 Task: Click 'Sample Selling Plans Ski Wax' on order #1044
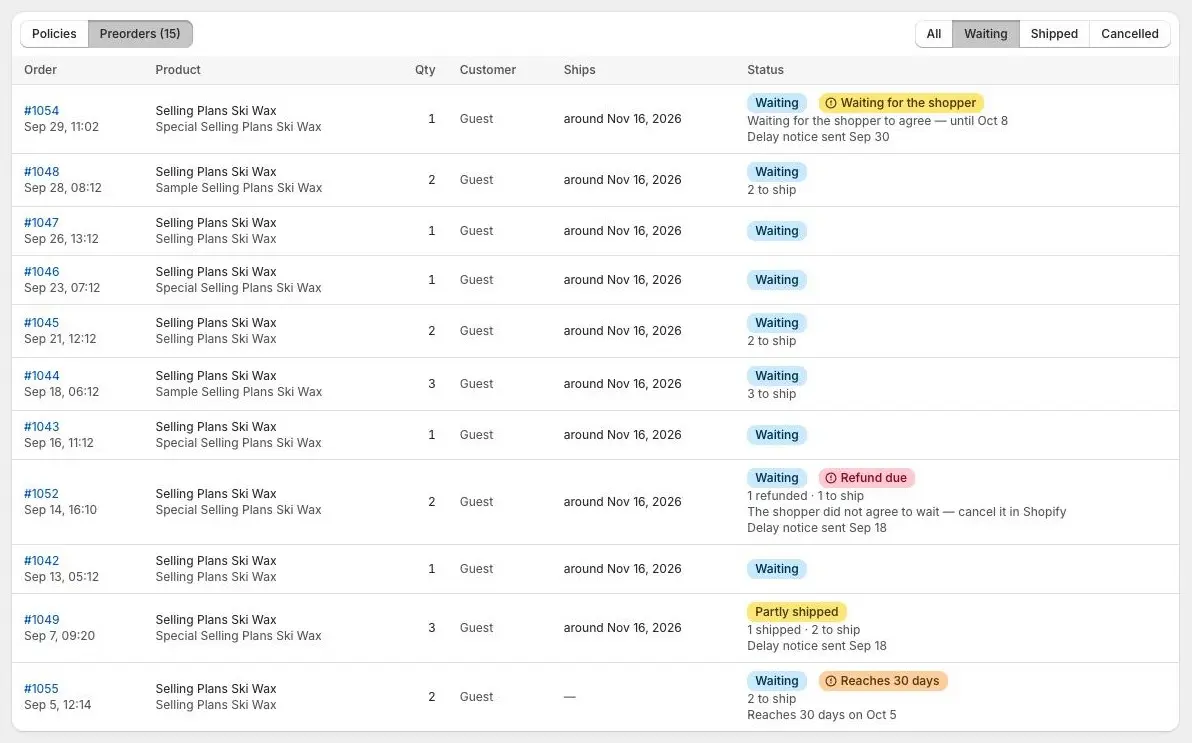point(239,392)
